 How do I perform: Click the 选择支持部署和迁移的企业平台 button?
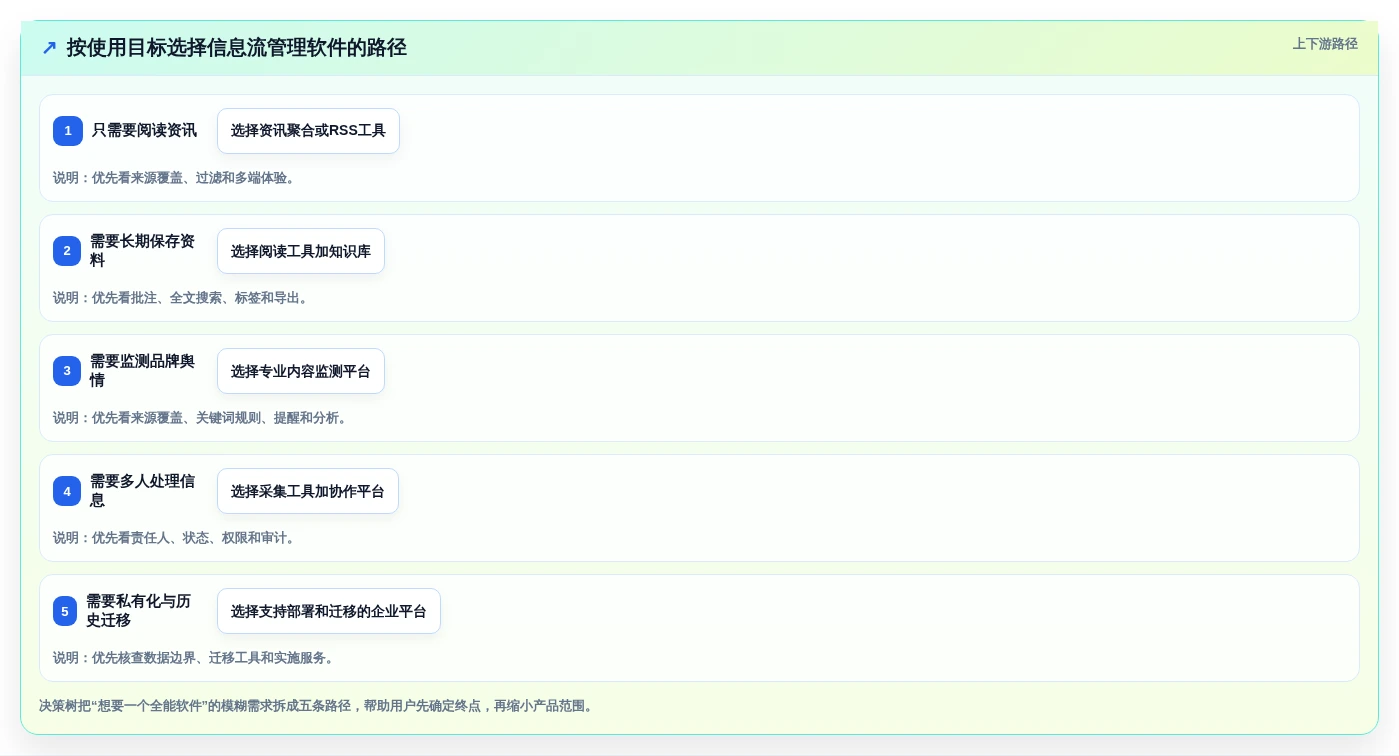[x=329, y=611]
